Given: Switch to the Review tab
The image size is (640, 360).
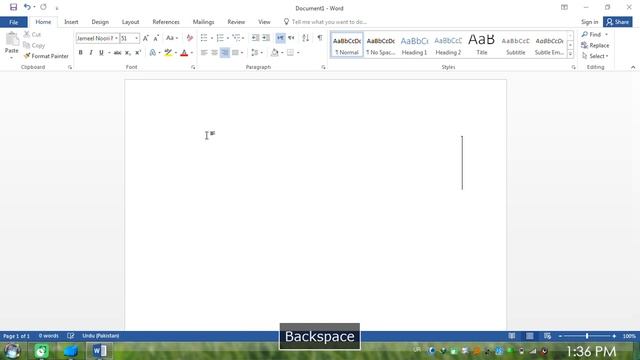Looking at the screenshot, I should (x=236, y=22).
